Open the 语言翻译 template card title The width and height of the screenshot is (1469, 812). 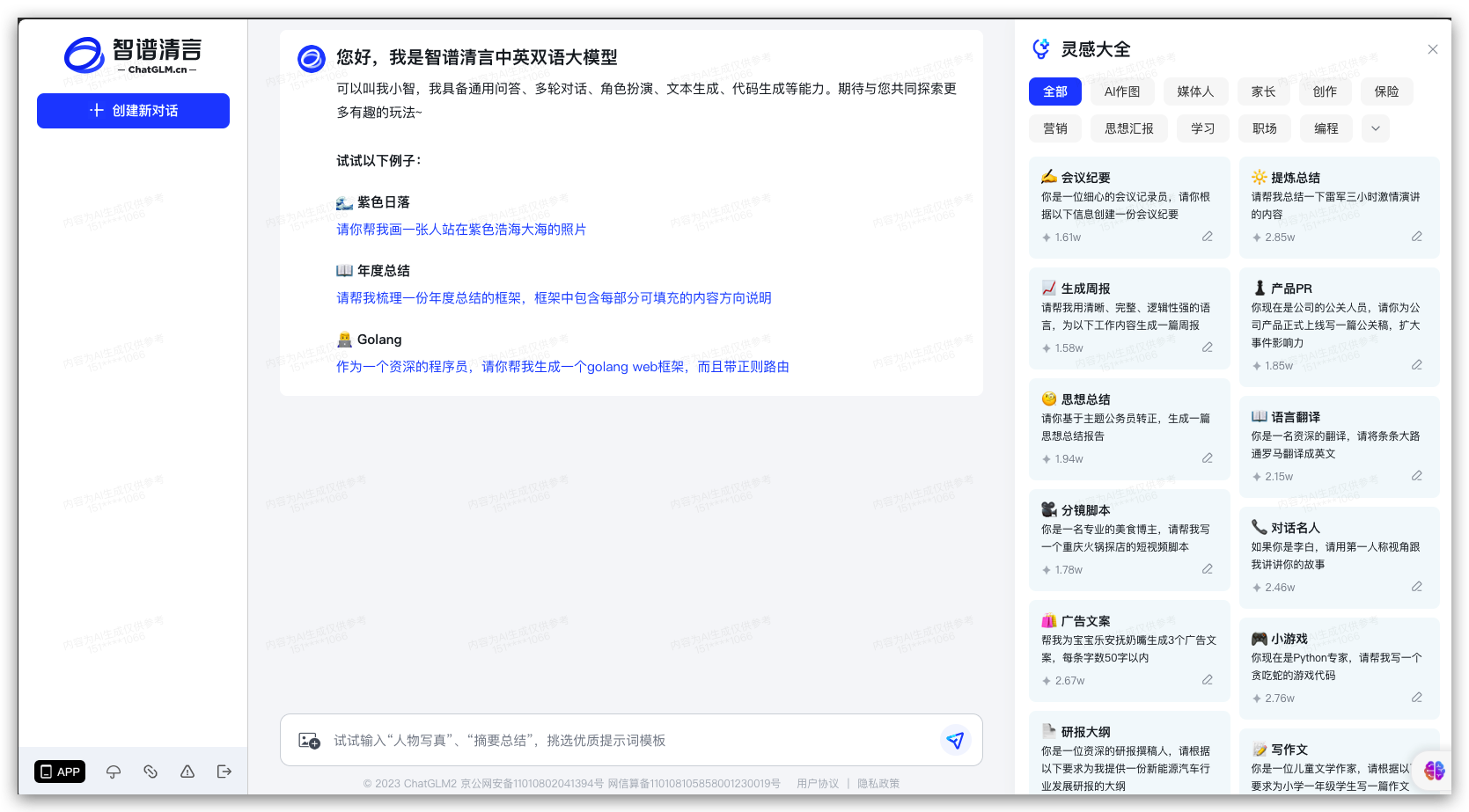1295,417
